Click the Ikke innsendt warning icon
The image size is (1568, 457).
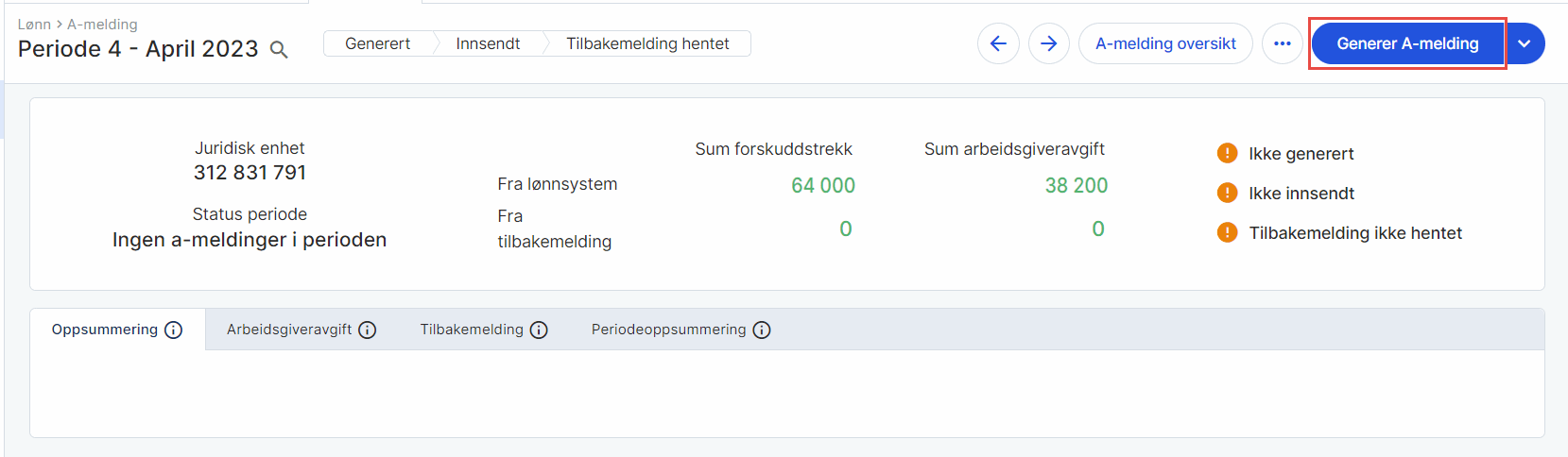(1227, 193)
